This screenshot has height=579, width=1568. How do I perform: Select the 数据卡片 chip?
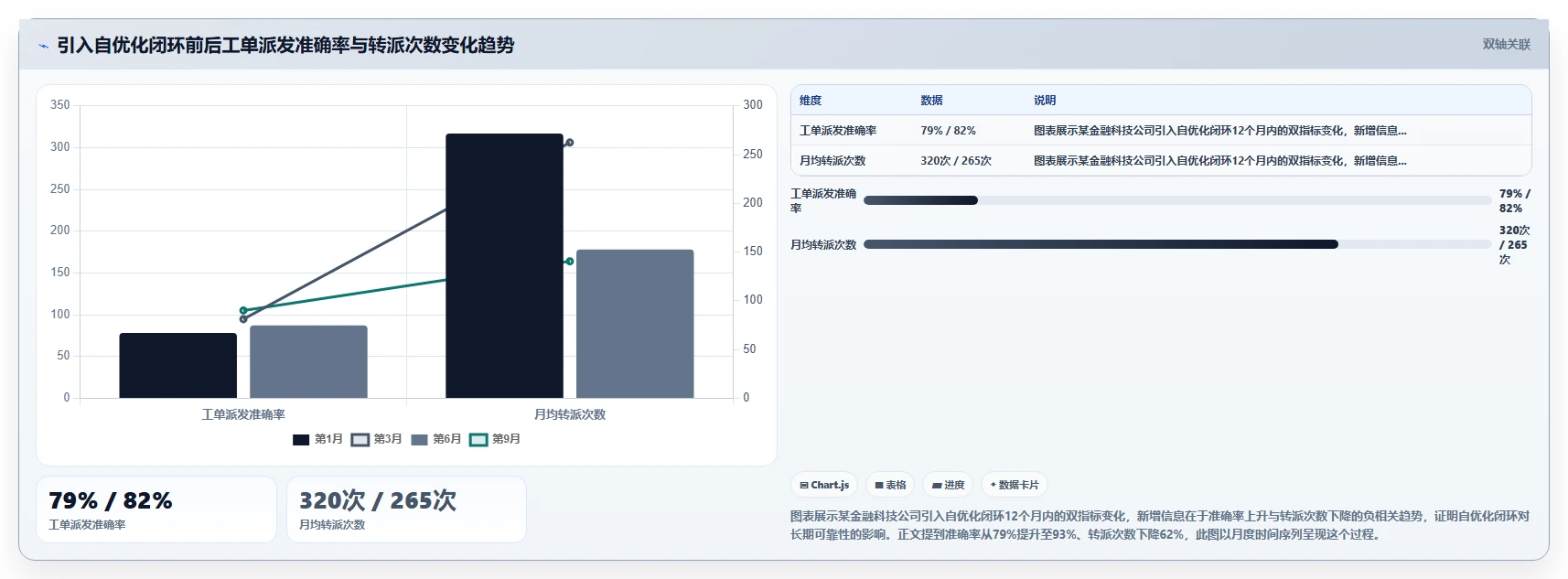click(1015, 485)
